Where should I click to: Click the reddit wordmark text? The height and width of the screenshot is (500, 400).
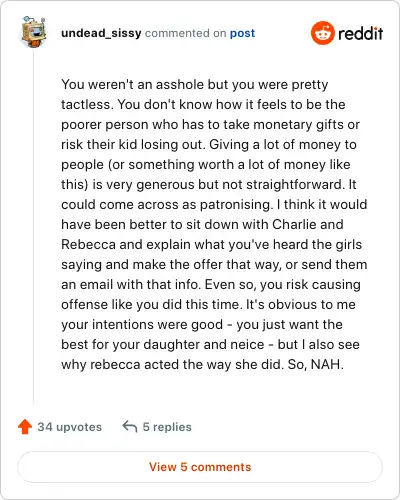pyautogui.click(x=360, y=33)
